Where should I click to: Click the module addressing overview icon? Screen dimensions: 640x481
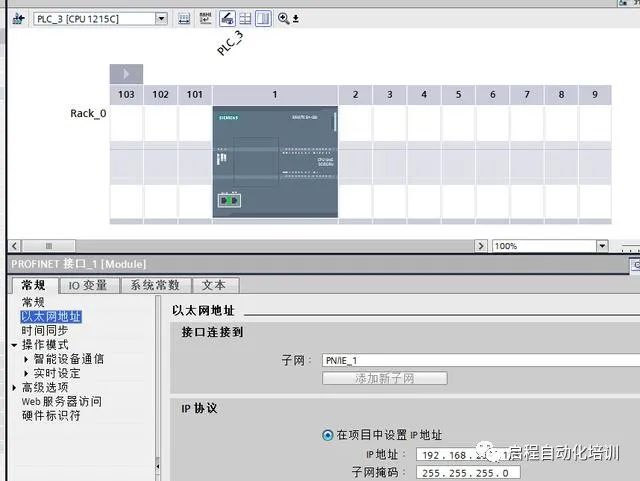tap(184, 19)
